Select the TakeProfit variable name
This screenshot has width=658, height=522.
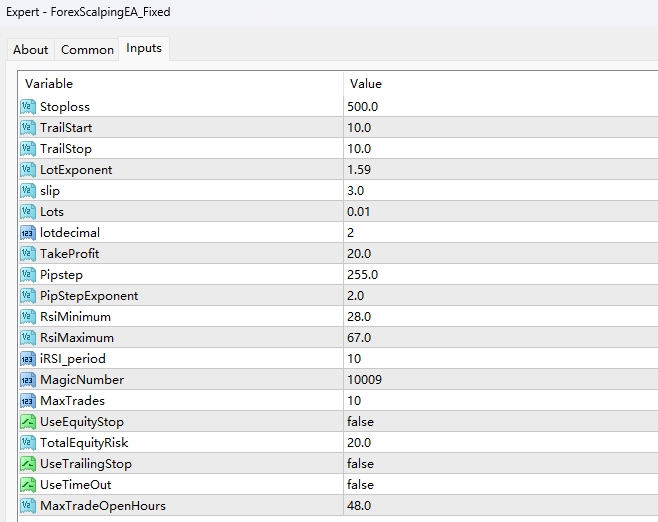pyautogui.click(x=70, y=253)
